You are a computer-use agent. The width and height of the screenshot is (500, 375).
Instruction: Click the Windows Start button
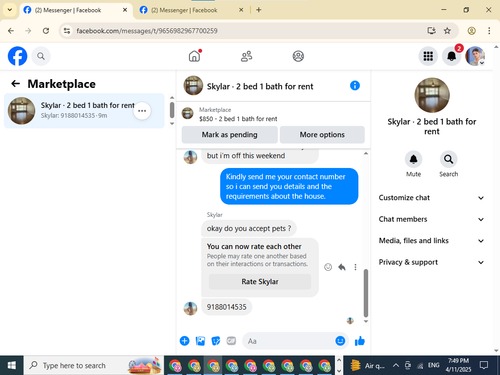pyautogui.click(x=12, y=365)
